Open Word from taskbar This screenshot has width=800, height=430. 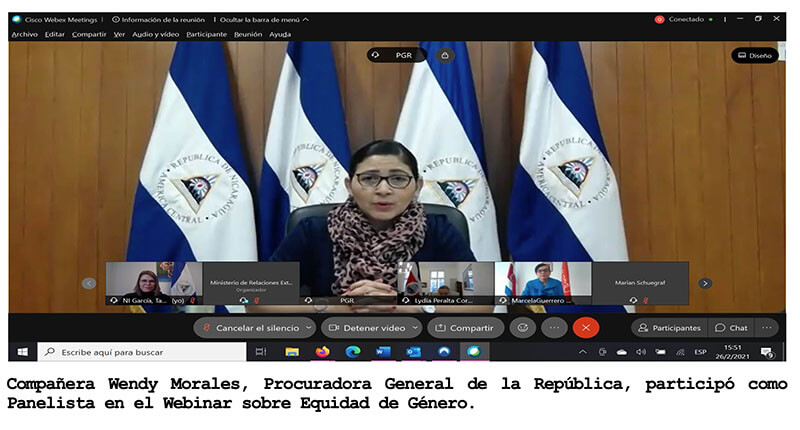tap(383, 352)
